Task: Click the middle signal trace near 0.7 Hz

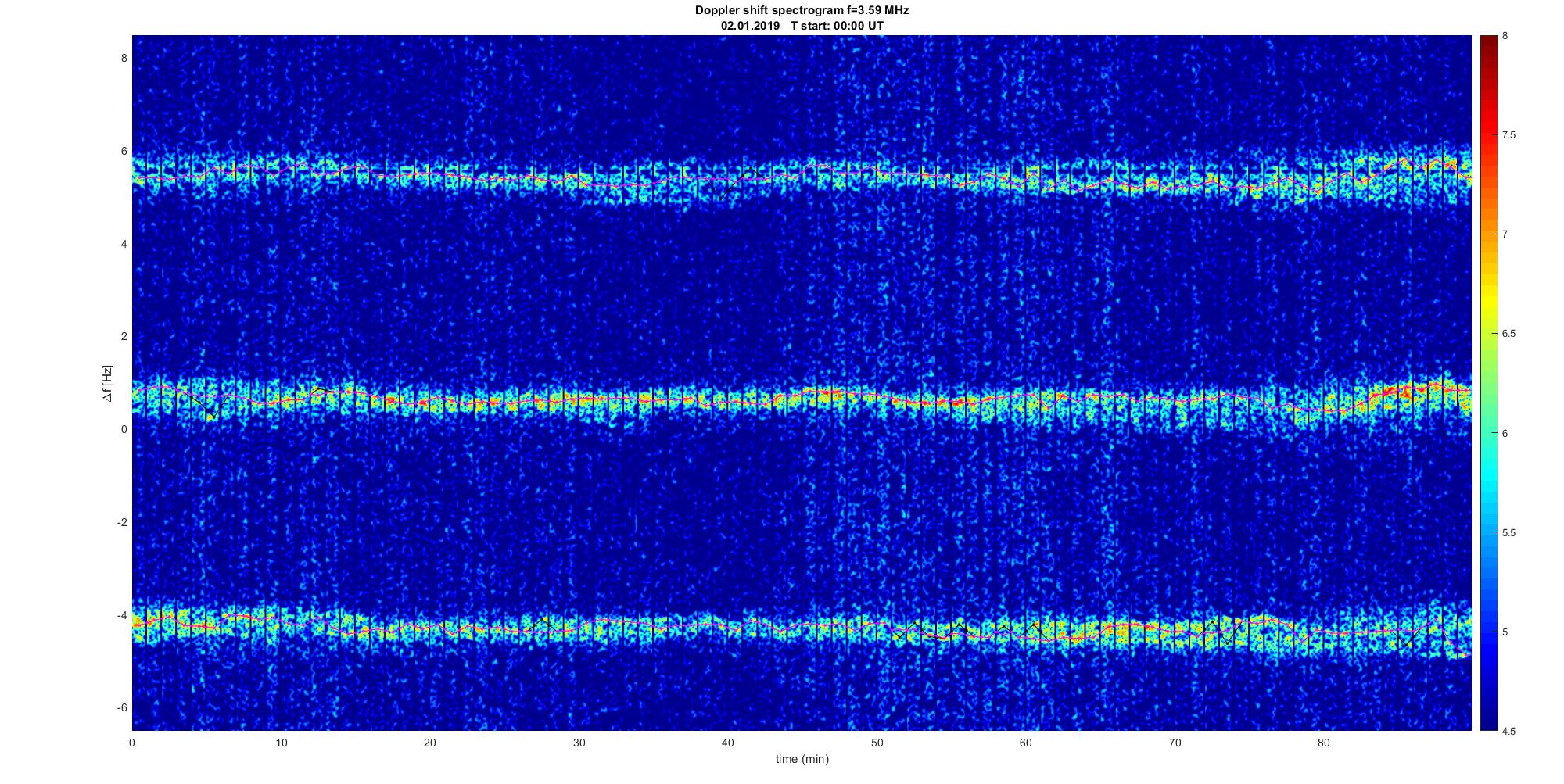Action: point(802,399)
